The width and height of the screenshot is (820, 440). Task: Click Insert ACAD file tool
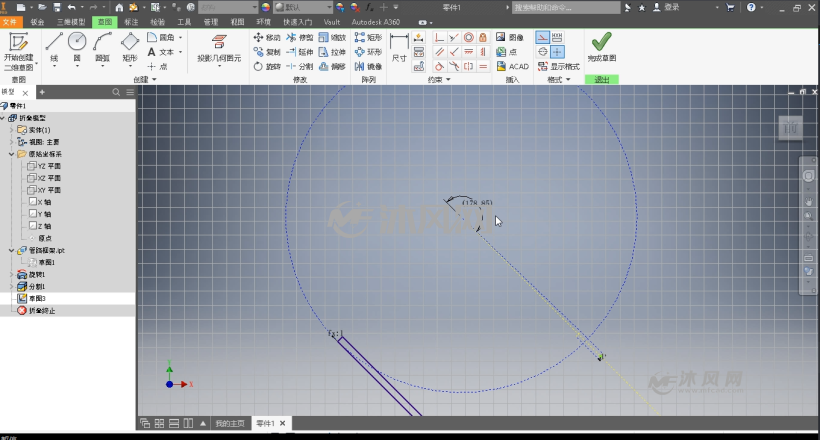tap(512, 66)
